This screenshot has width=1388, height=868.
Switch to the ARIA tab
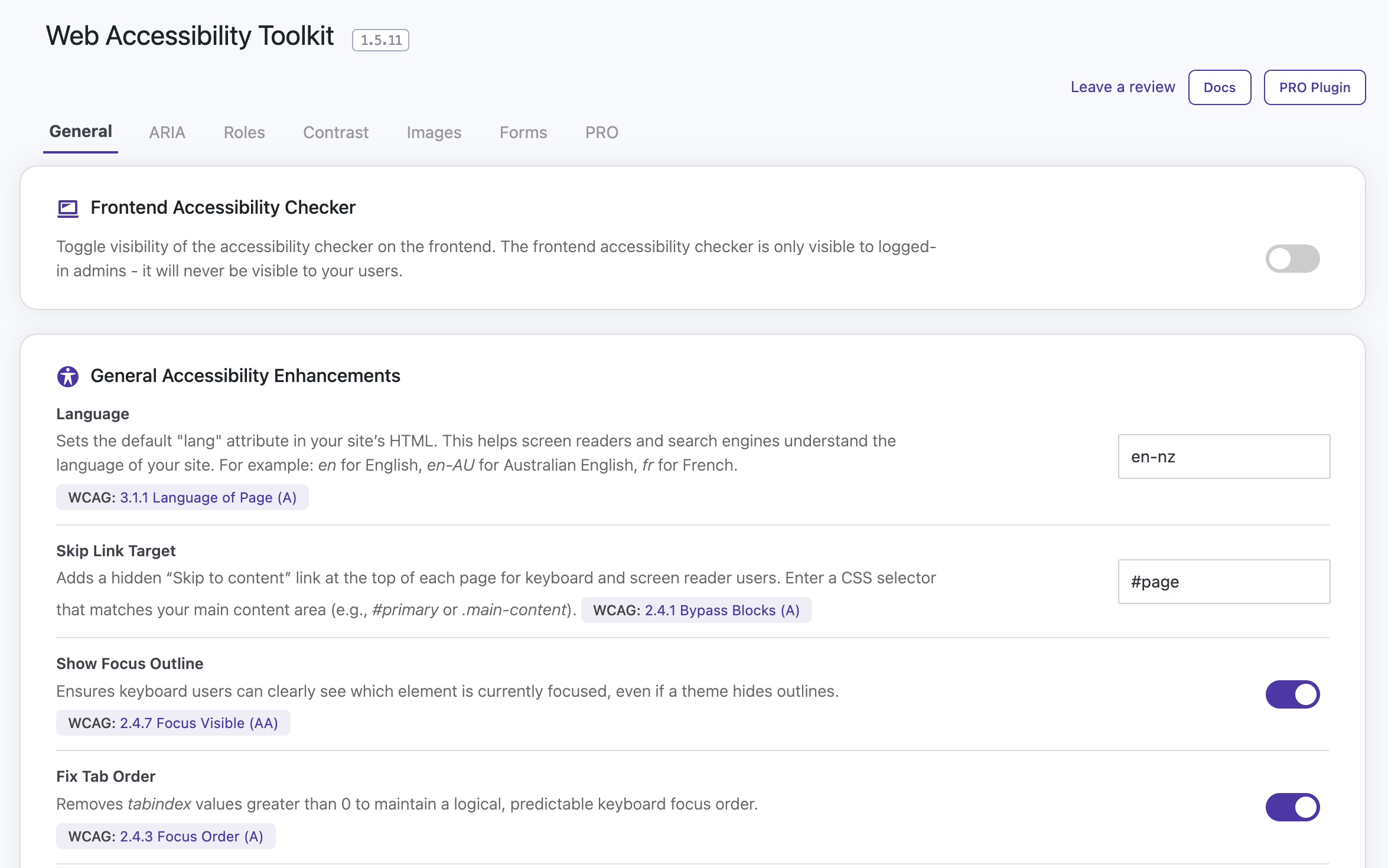(x=167, y=132)
